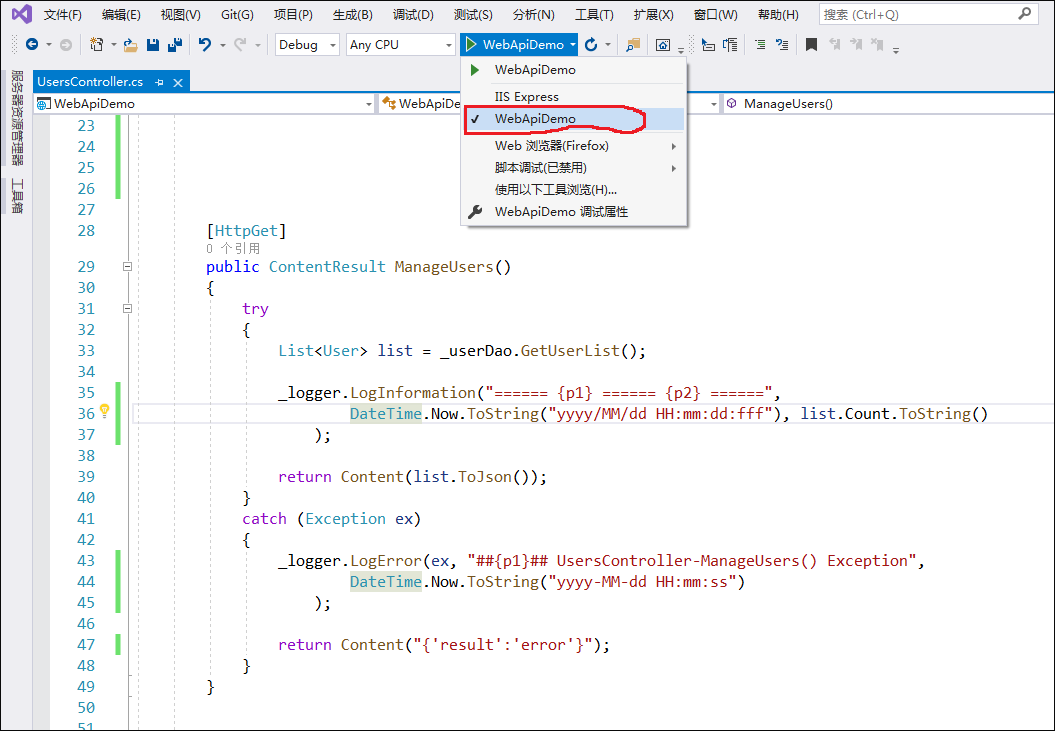Open the 帮助(H) menu
This screenshot has height=731, width=1055.
pyautogui.click(x=778, y=14)
